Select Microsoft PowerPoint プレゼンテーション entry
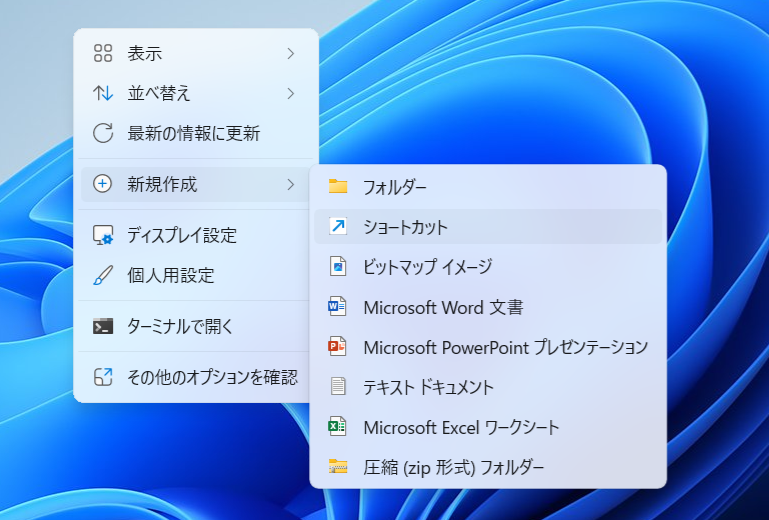Screen dimensions: 769x520 (488, 347)
